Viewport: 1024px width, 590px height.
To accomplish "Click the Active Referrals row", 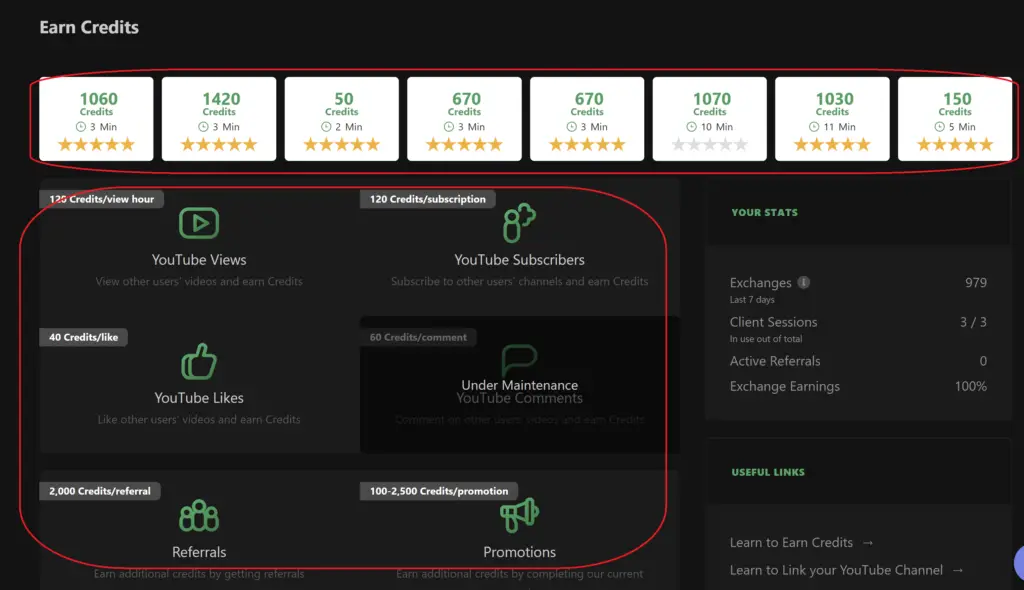I will pyautogui.click(x=858, y=361).
